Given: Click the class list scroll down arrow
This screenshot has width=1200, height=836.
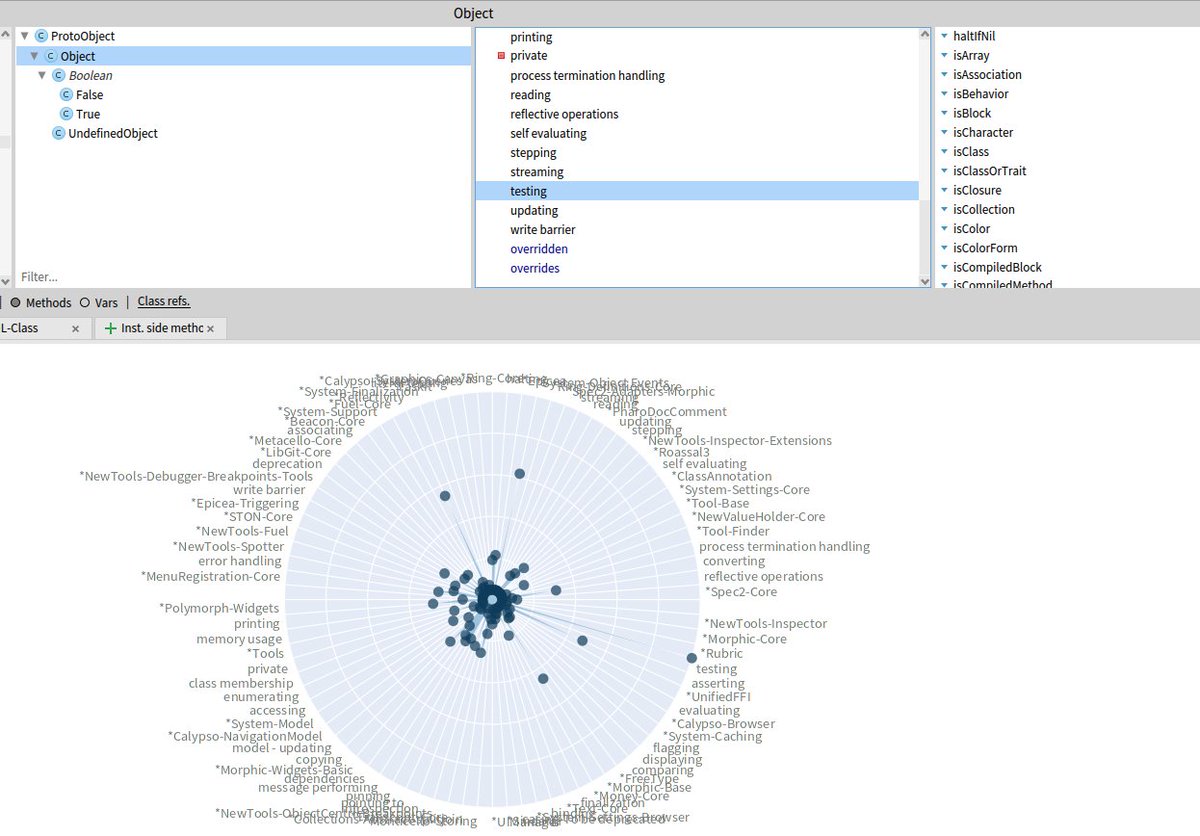Looking at the screenshot, I should click(x=6, y=282).
